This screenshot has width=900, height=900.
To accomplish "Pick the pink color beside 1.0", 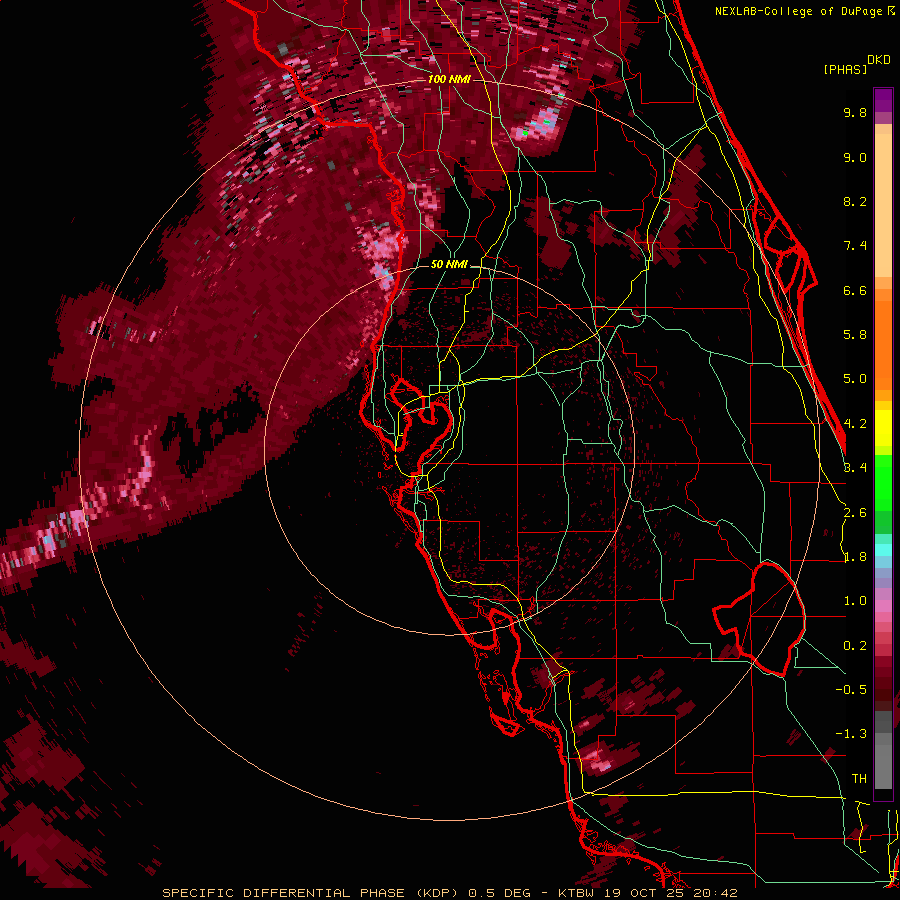I will [x=883, y=604].
